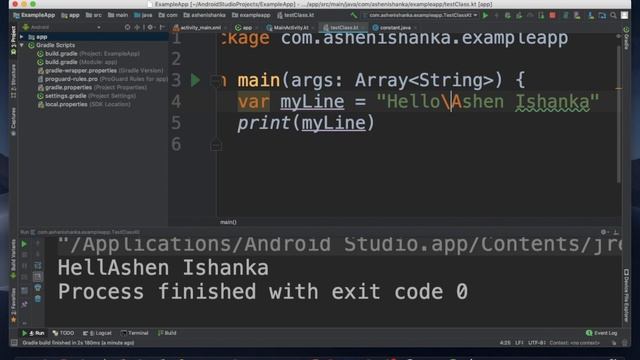
Task: Toggle Build Variants tool window
Action: tap(13, 259)
